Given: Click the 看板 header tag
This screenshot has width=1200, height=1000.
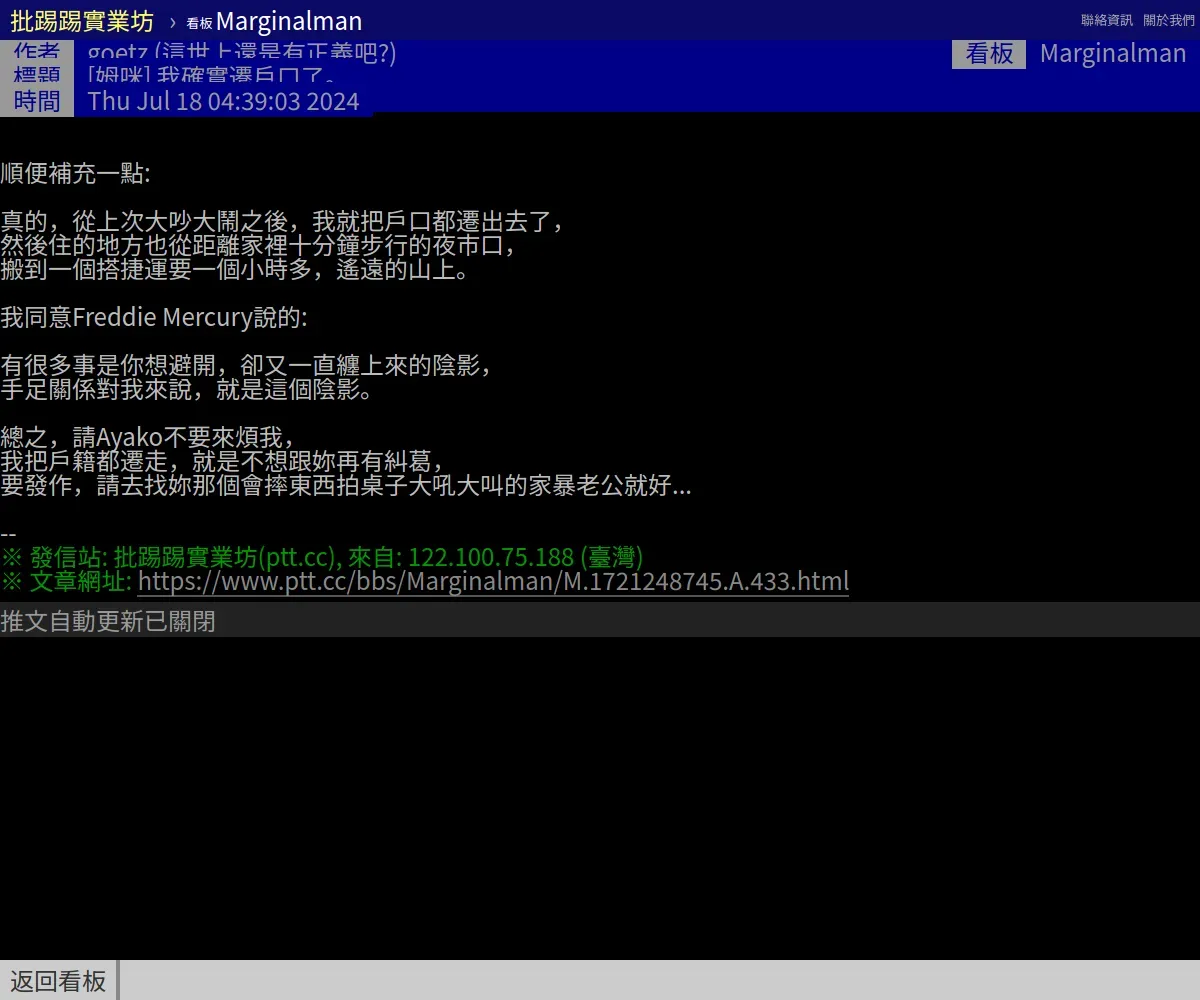Looking at the screenshot, I should [989, 54].
